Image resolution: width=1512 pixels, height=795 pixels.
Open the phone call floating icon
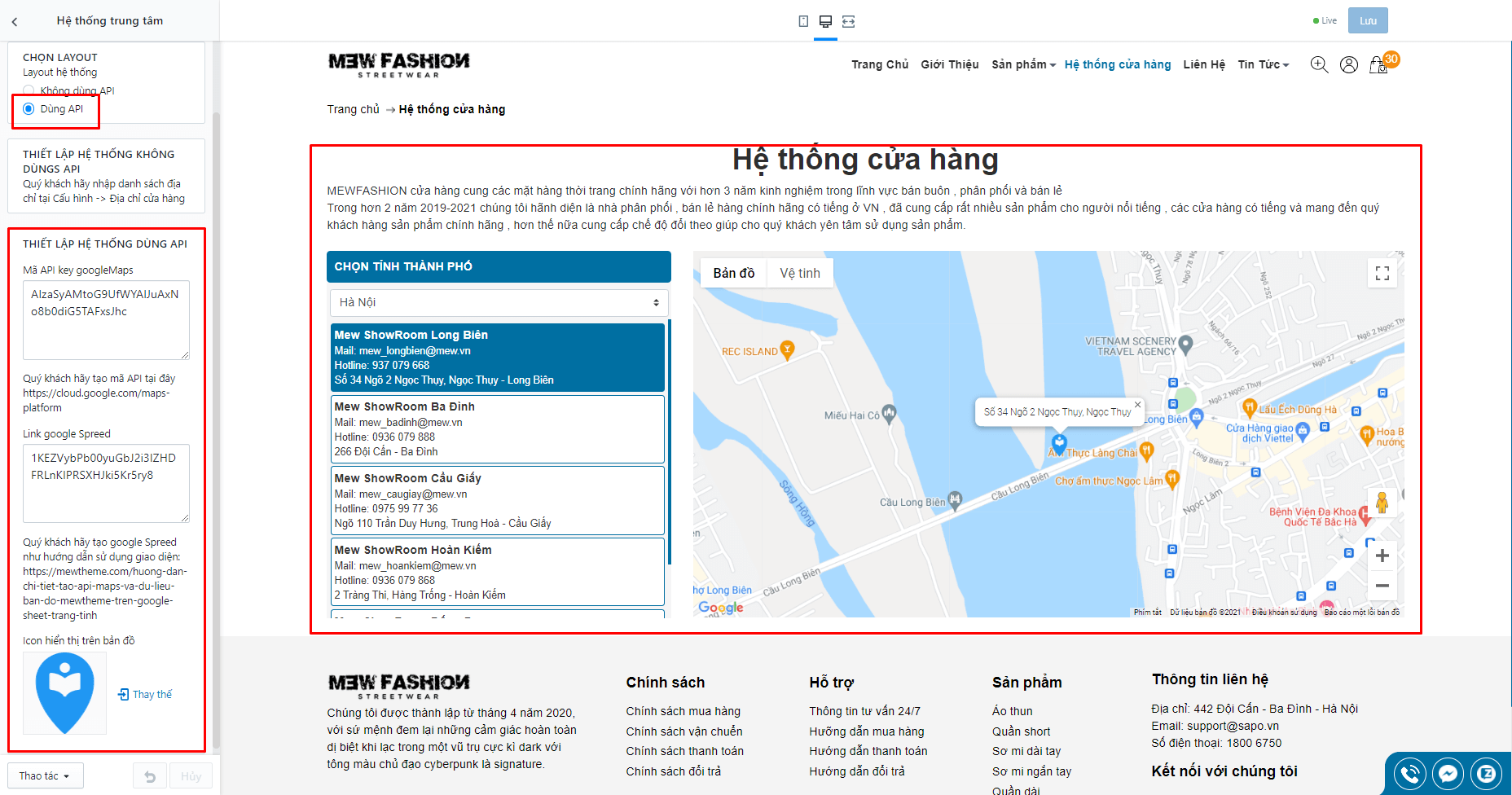[1410, 774]
